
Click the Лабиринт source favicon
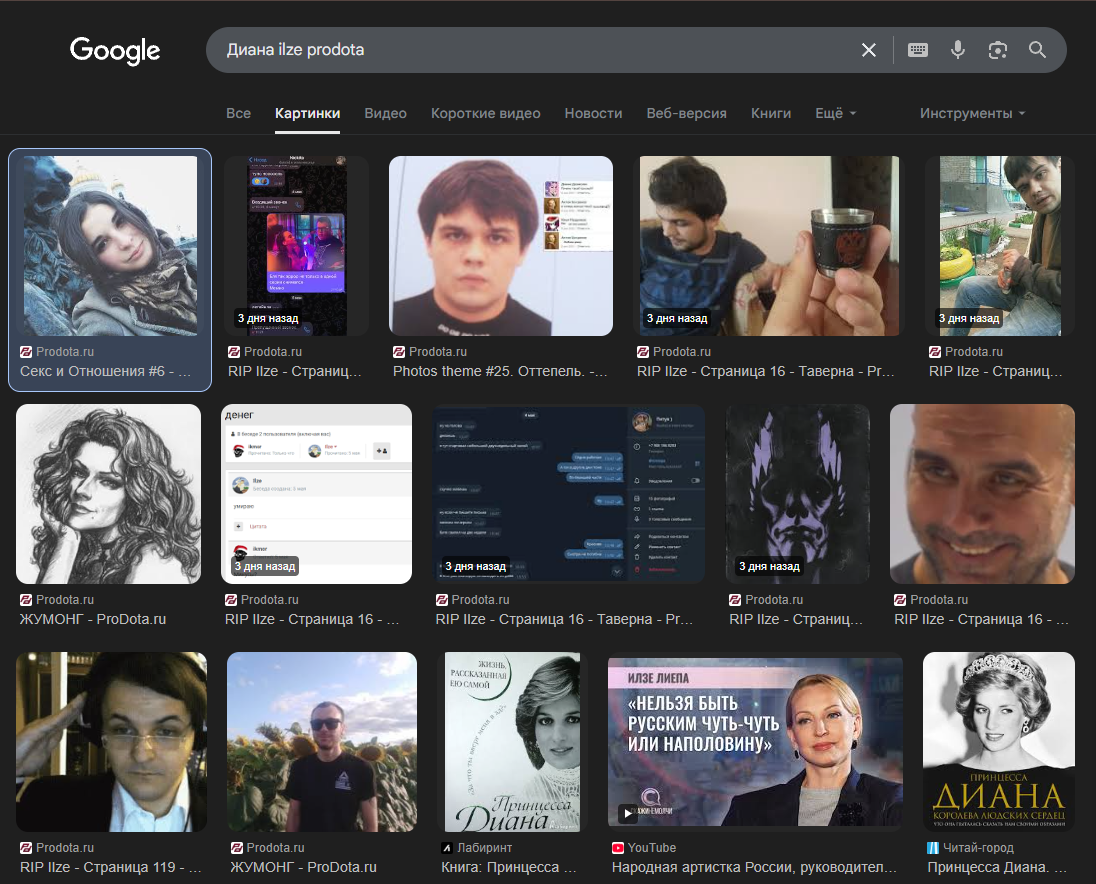click(446, 847)
